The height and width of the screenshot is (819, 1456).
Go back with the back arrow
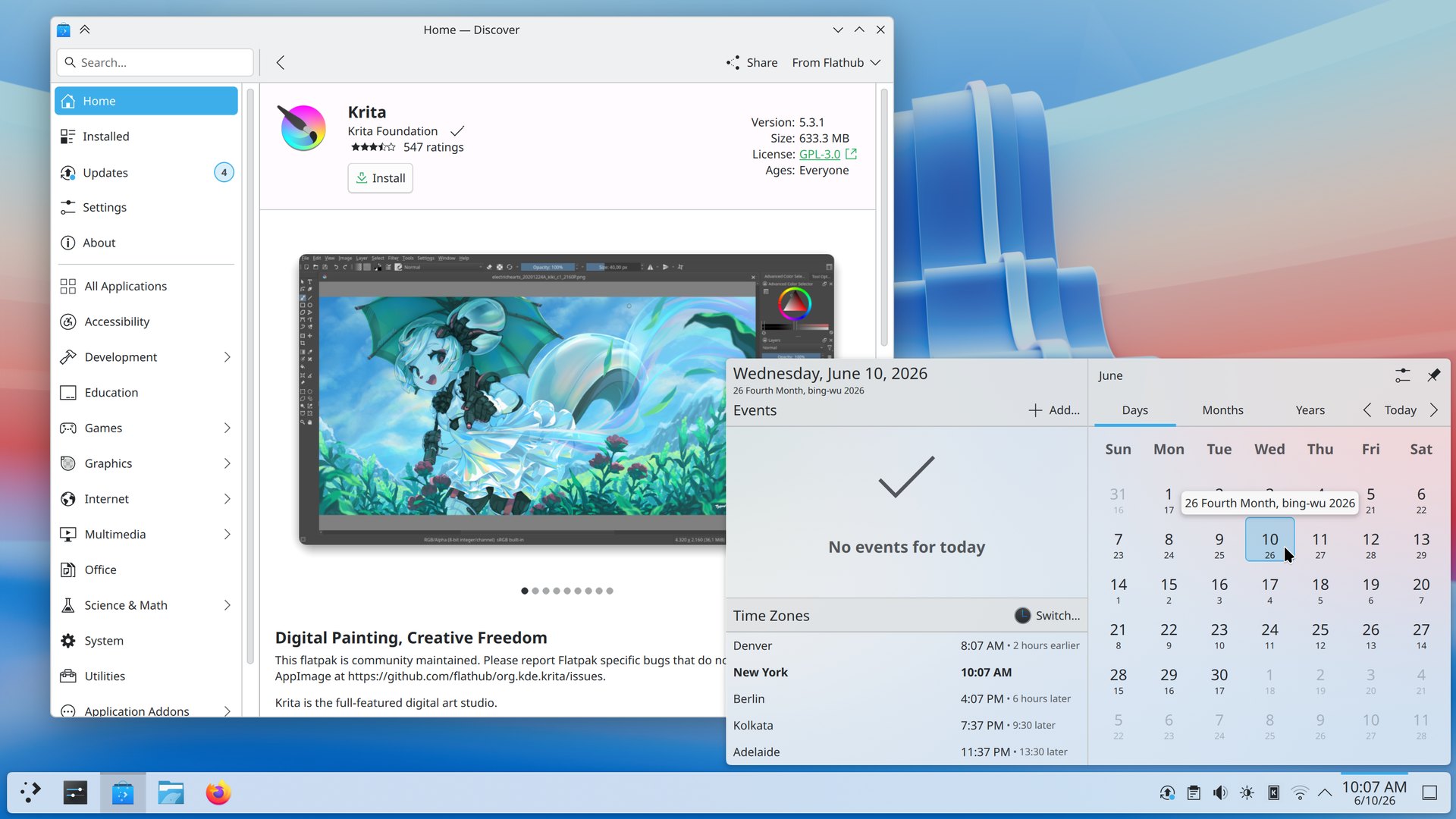281,62
